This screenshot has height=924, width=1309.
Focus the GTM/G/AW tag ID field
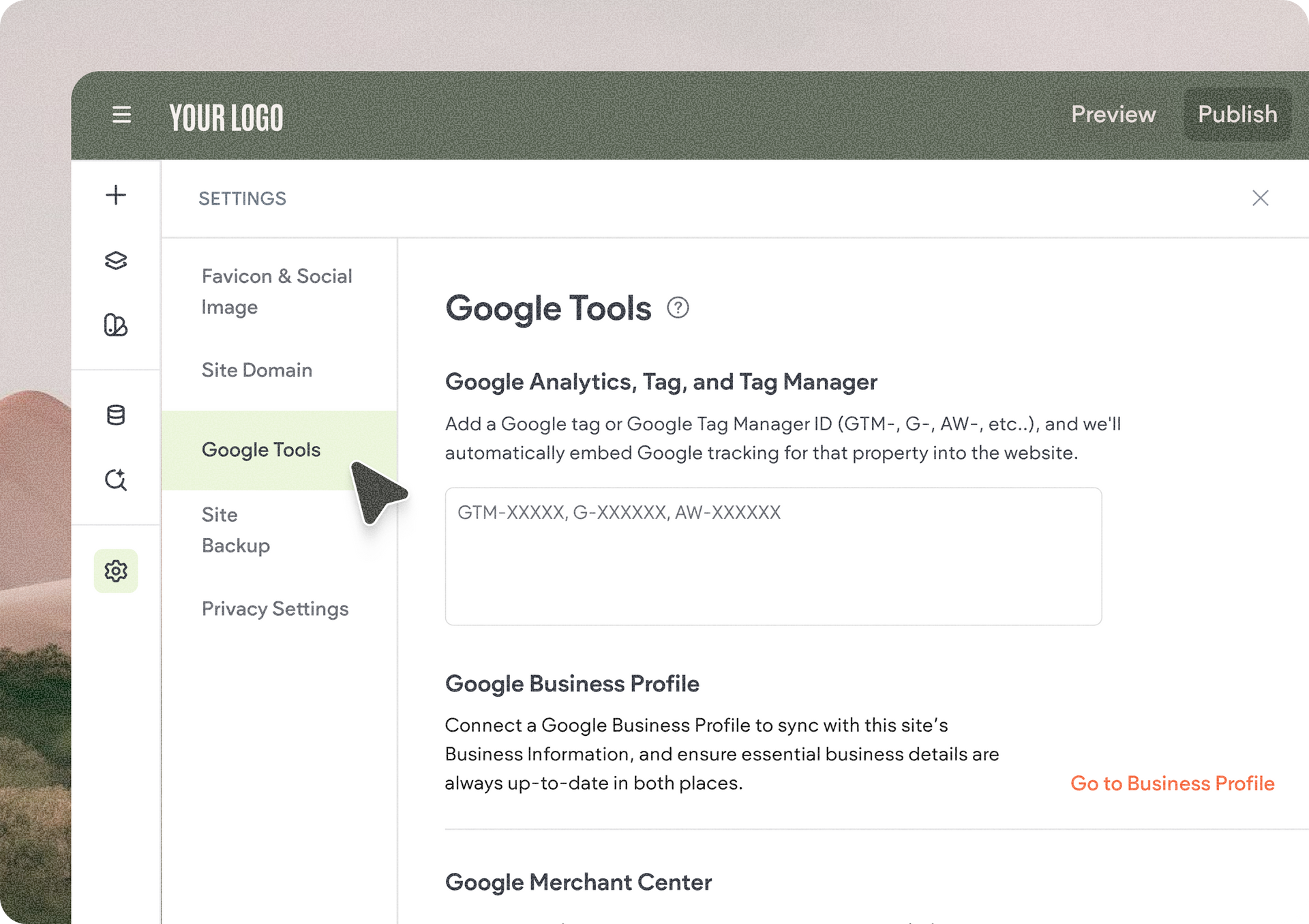point(773,556)
